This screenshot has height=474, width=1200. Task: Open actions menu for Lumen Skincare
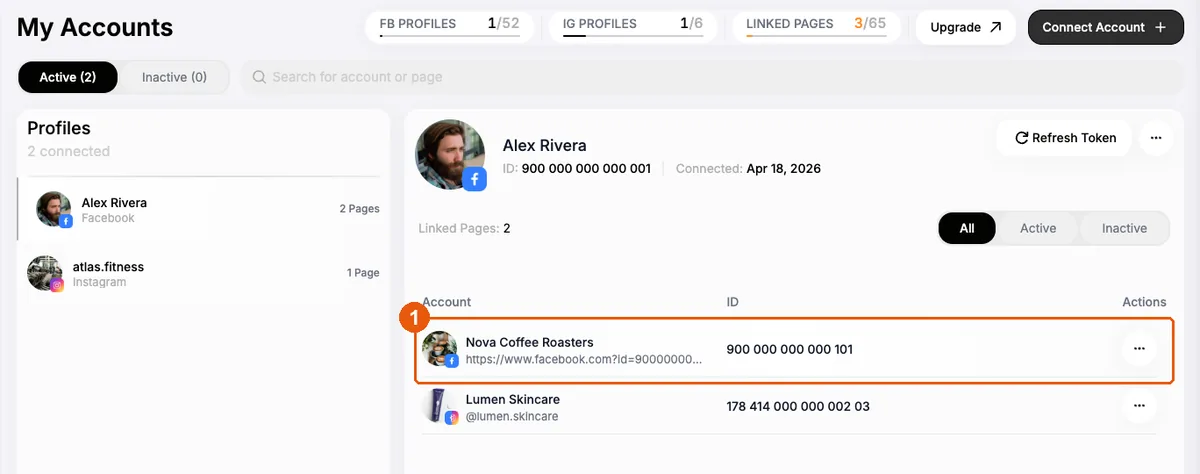pos(1138,406)
